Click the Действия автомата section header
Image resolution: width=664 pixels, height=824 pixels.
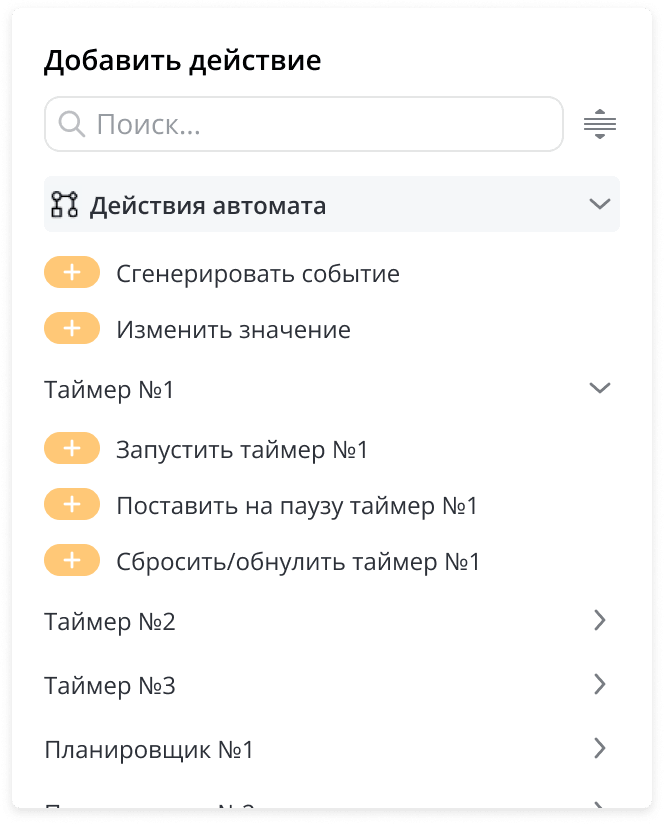point(332,204)
